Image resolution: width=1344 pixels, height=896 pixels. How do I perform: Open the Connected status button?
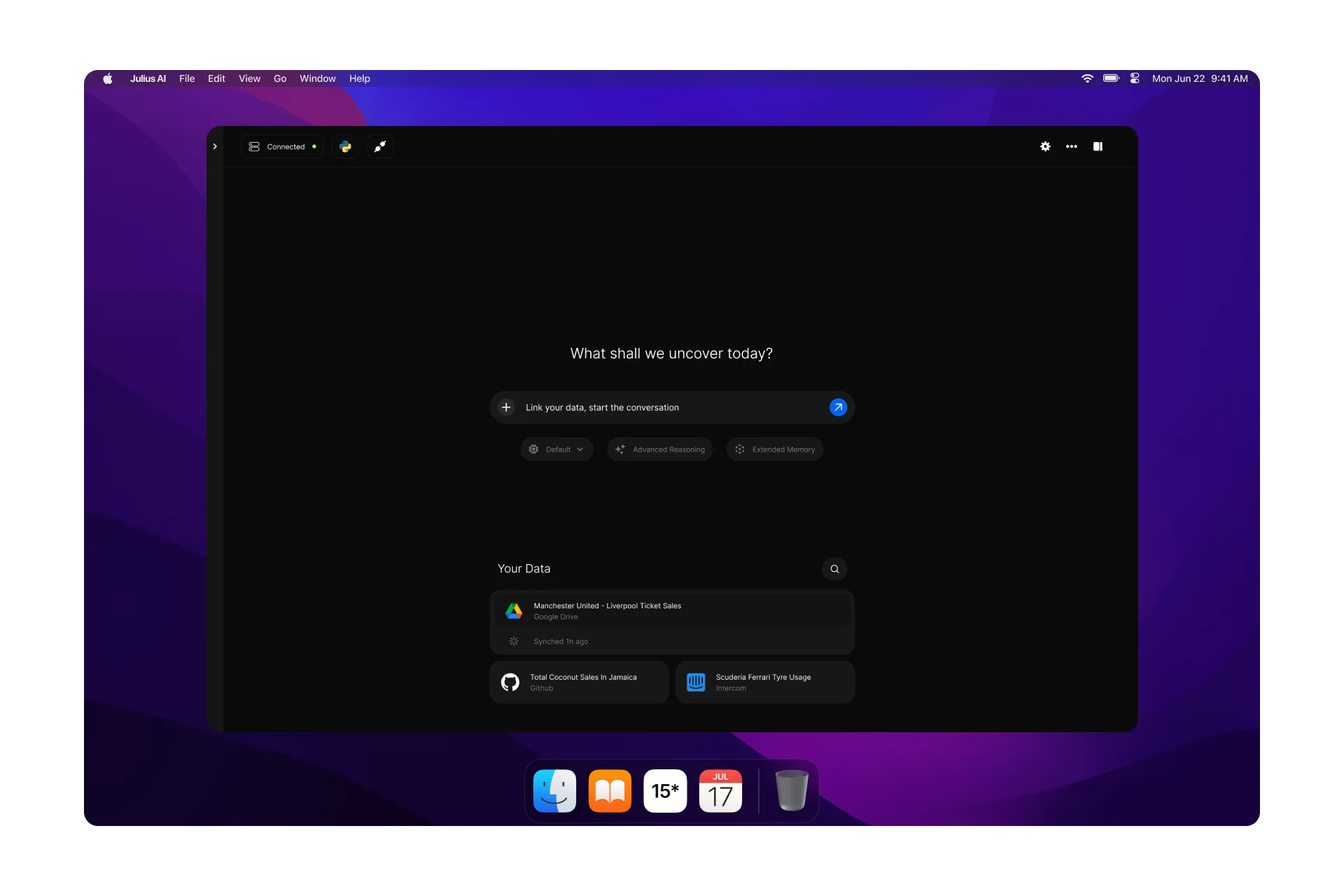pos(283,146)
